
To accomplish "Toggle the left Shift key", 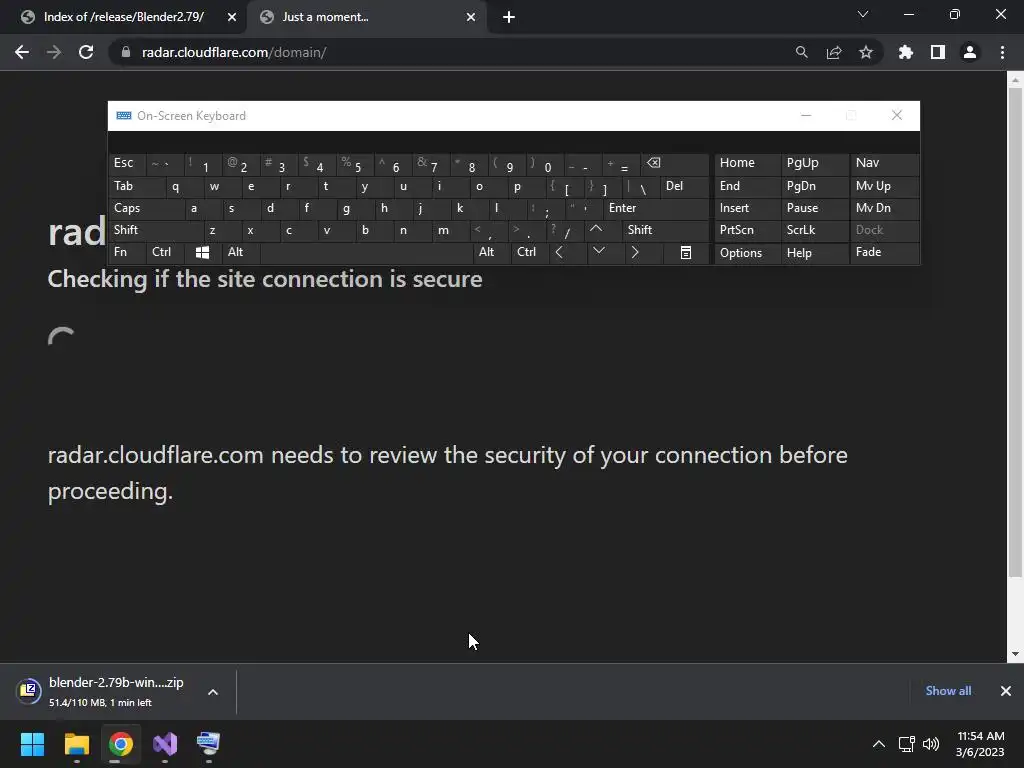I will pos(155,230).
